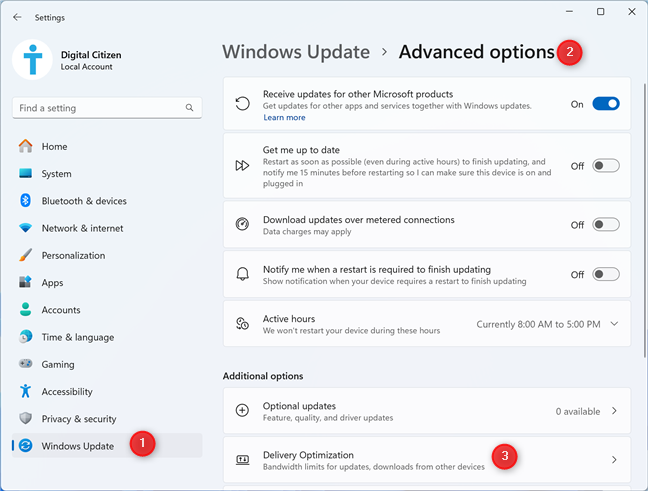Image resolution: width=648 pixels, height=491 pixels.
Task: Click the Time & language globe icon
Action: pyautogui.click(x=25, y=337)
